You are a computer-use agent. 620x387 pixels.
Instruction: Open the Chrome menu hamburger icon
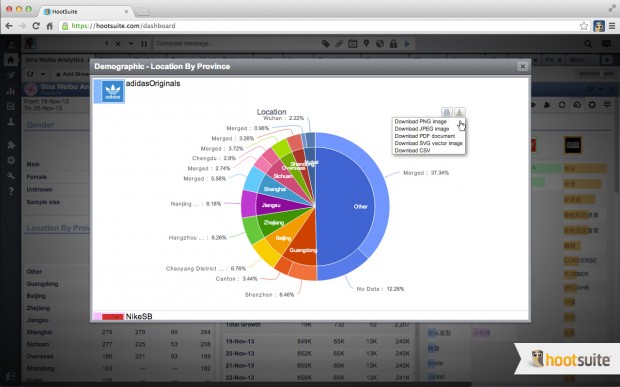coord(612,26)
